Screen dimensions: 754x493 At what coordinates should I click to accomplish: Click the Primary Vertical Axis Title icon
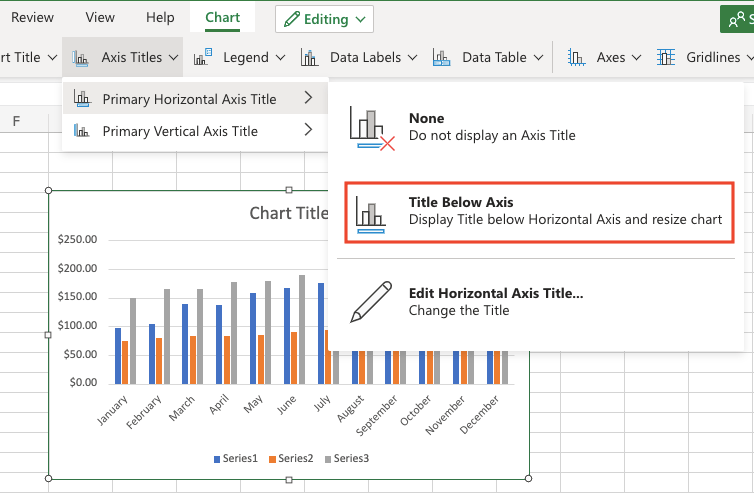[82, 130]
